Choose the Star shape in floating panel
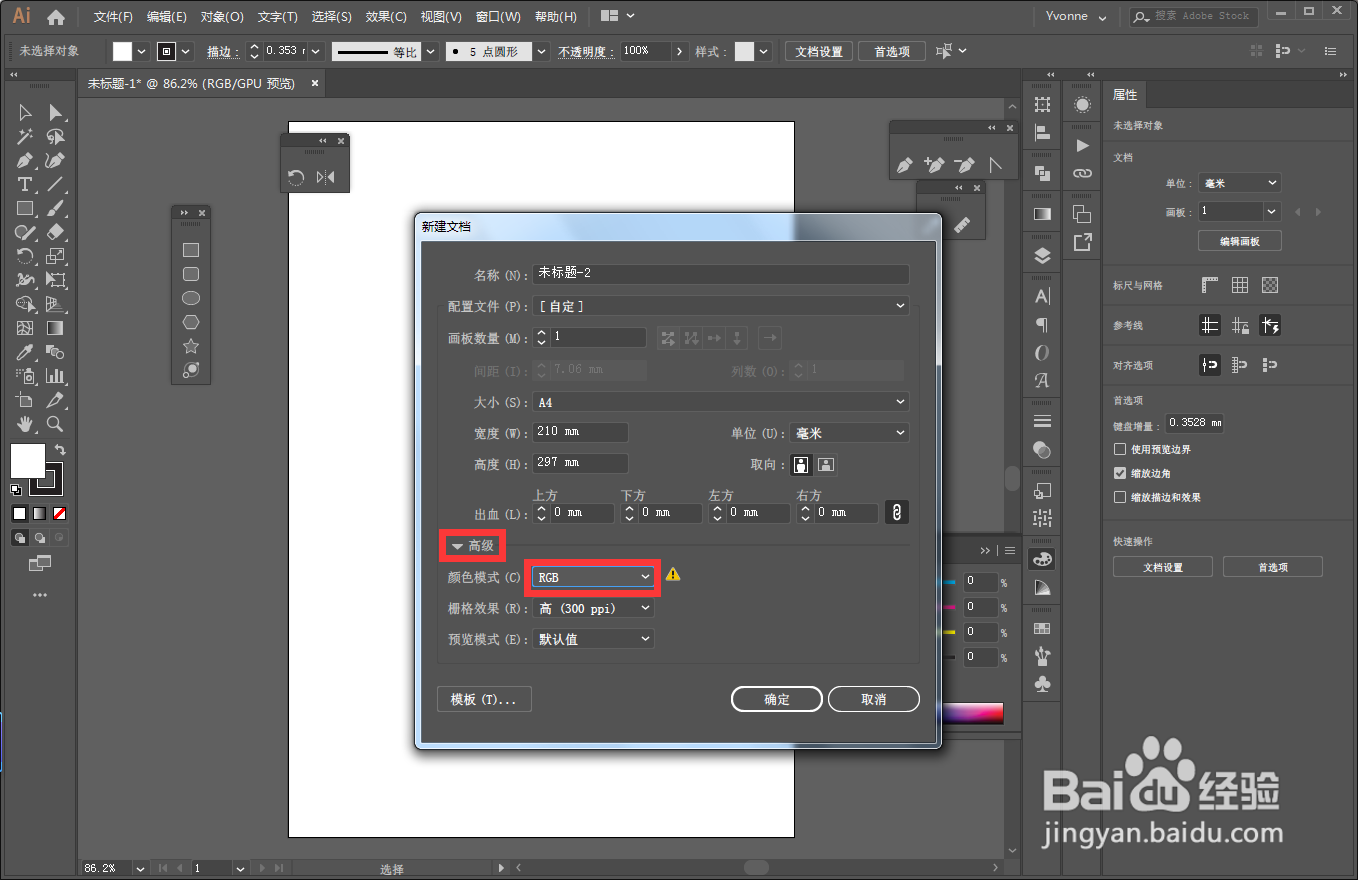The image size is (1358, 880). (191, 346)
